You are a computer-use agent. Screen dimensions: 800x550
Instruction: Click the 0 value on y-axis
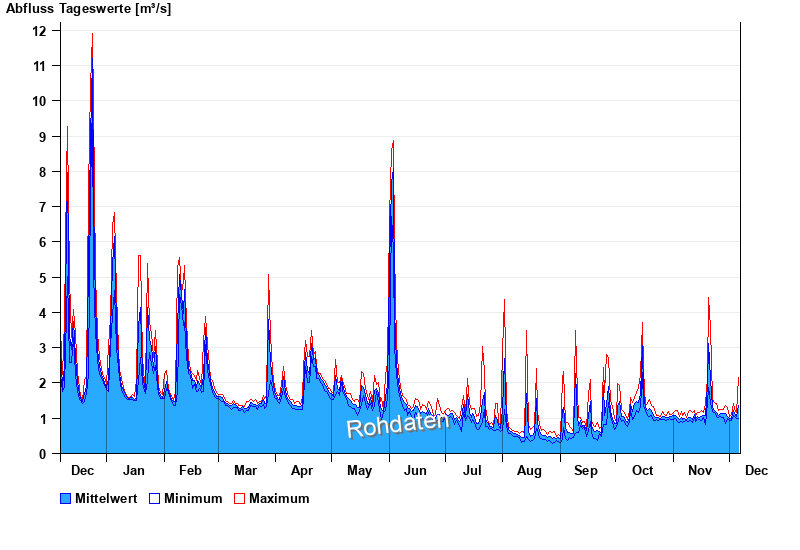tap(43, 454)
